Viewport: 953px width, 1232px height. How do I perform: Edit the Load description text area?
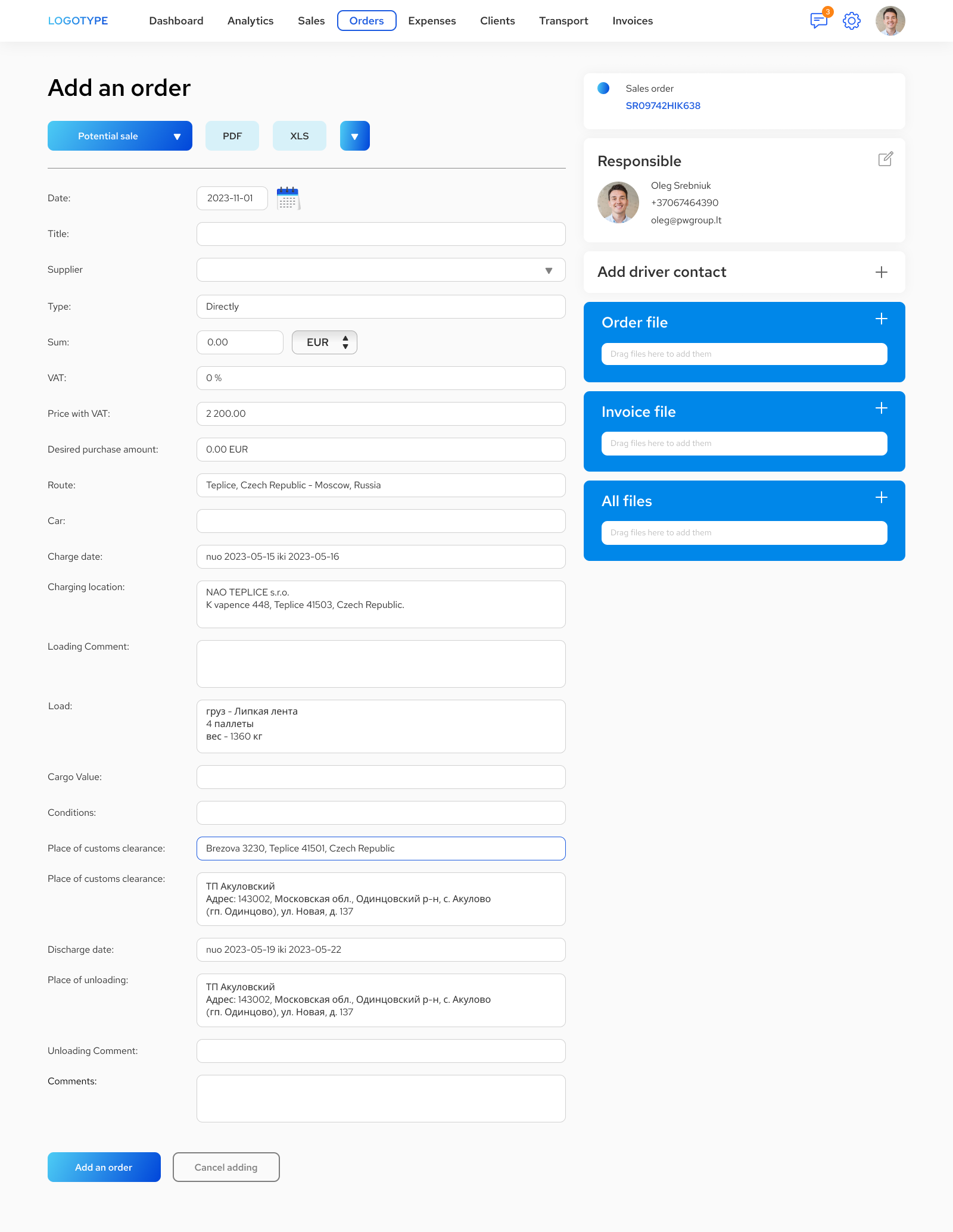coord(381,726)
